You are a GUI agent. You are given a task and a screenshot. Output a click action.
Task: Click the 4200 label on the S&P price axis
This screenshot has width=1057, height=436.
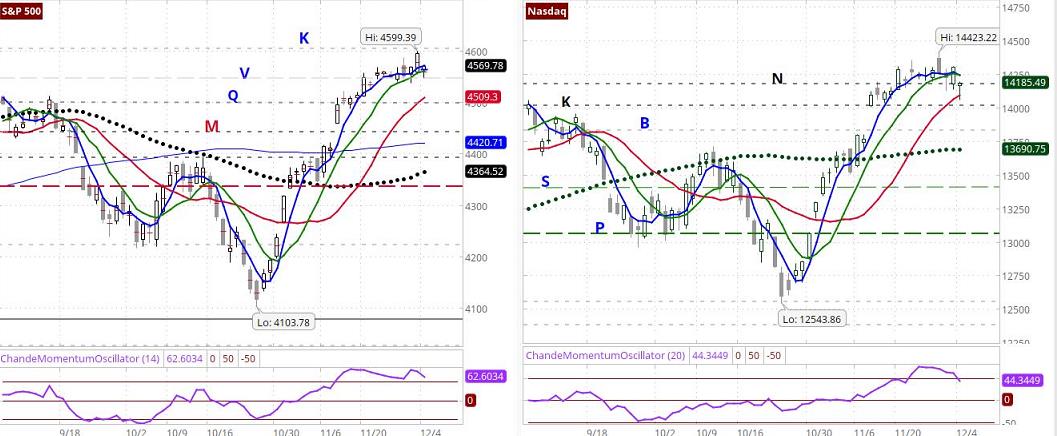pos(477,257)
